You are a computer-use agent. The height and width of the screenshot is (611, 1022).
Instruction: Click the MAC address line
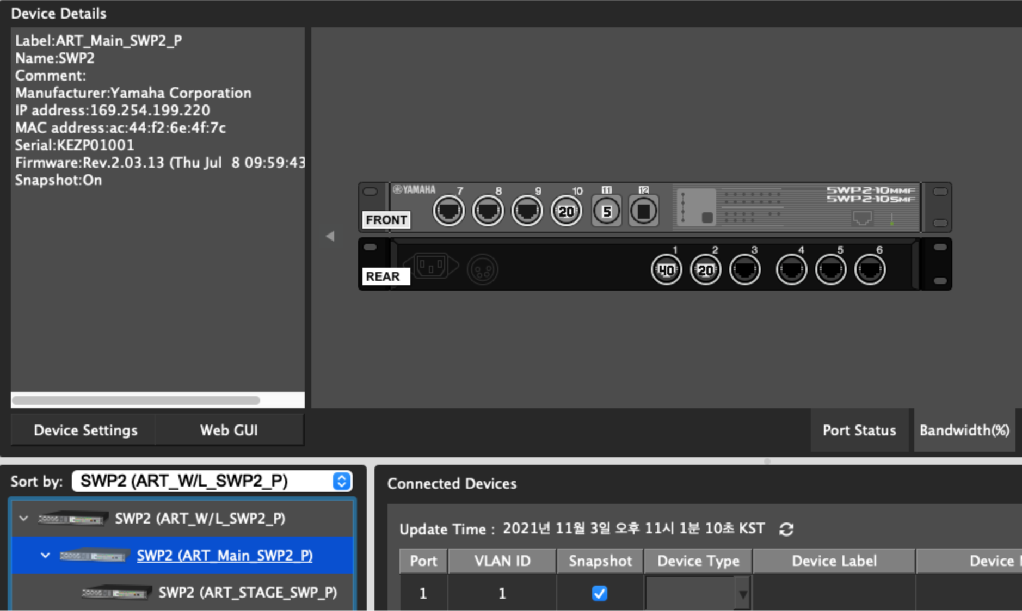pos(121,128)
